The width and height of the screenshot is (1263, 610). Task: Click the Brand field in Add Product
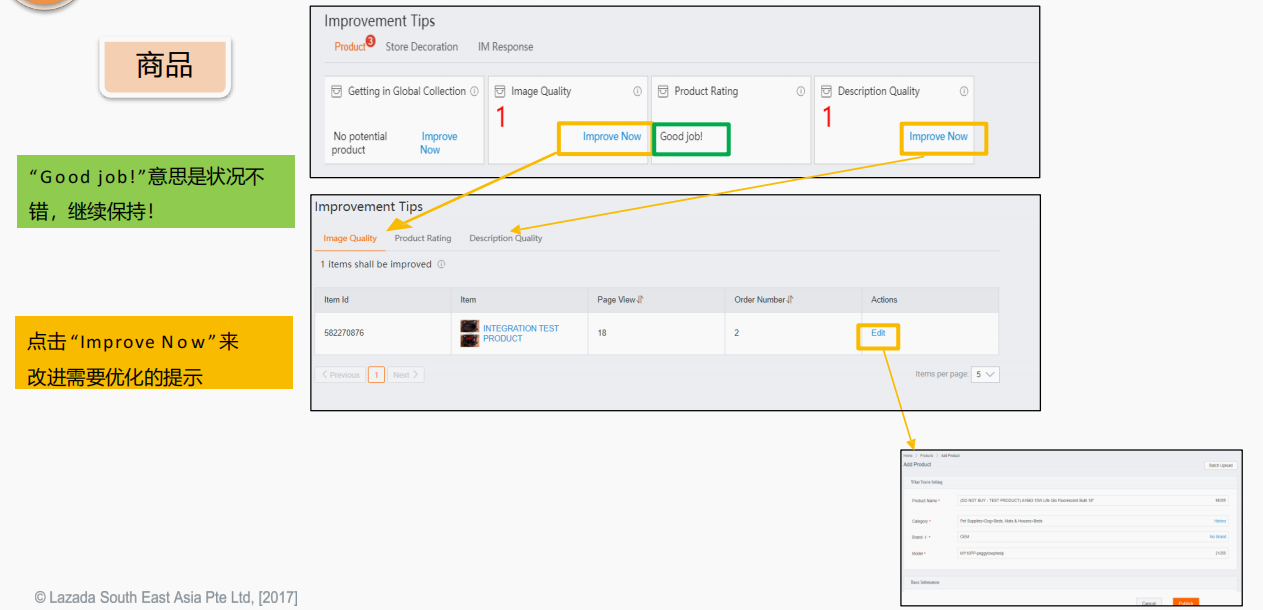(1093, 537)
